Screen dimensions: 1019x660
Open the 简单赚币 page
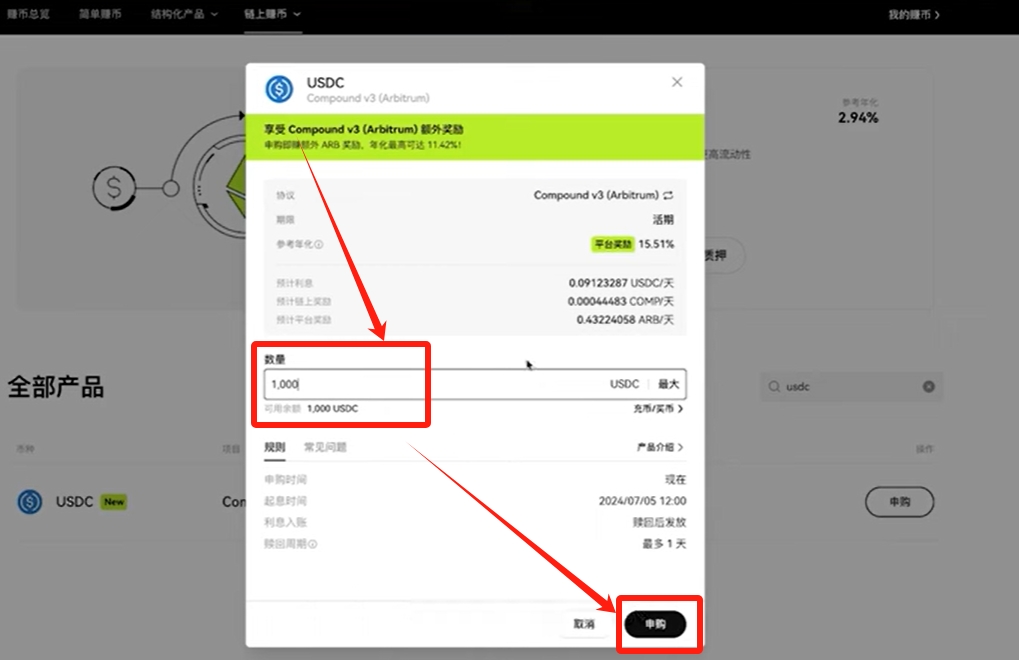(x=100, y=14)
